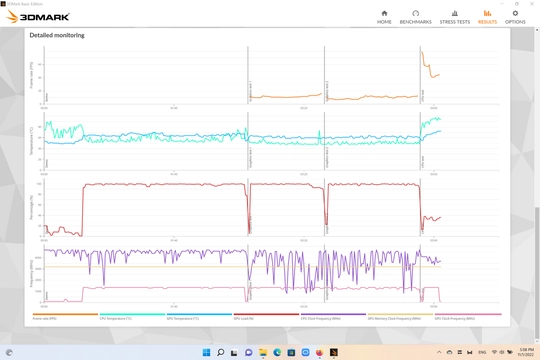Screen dimensions: 540x360
Task: Open File Explorer from taskbar
Action: [x=263, y=352]
